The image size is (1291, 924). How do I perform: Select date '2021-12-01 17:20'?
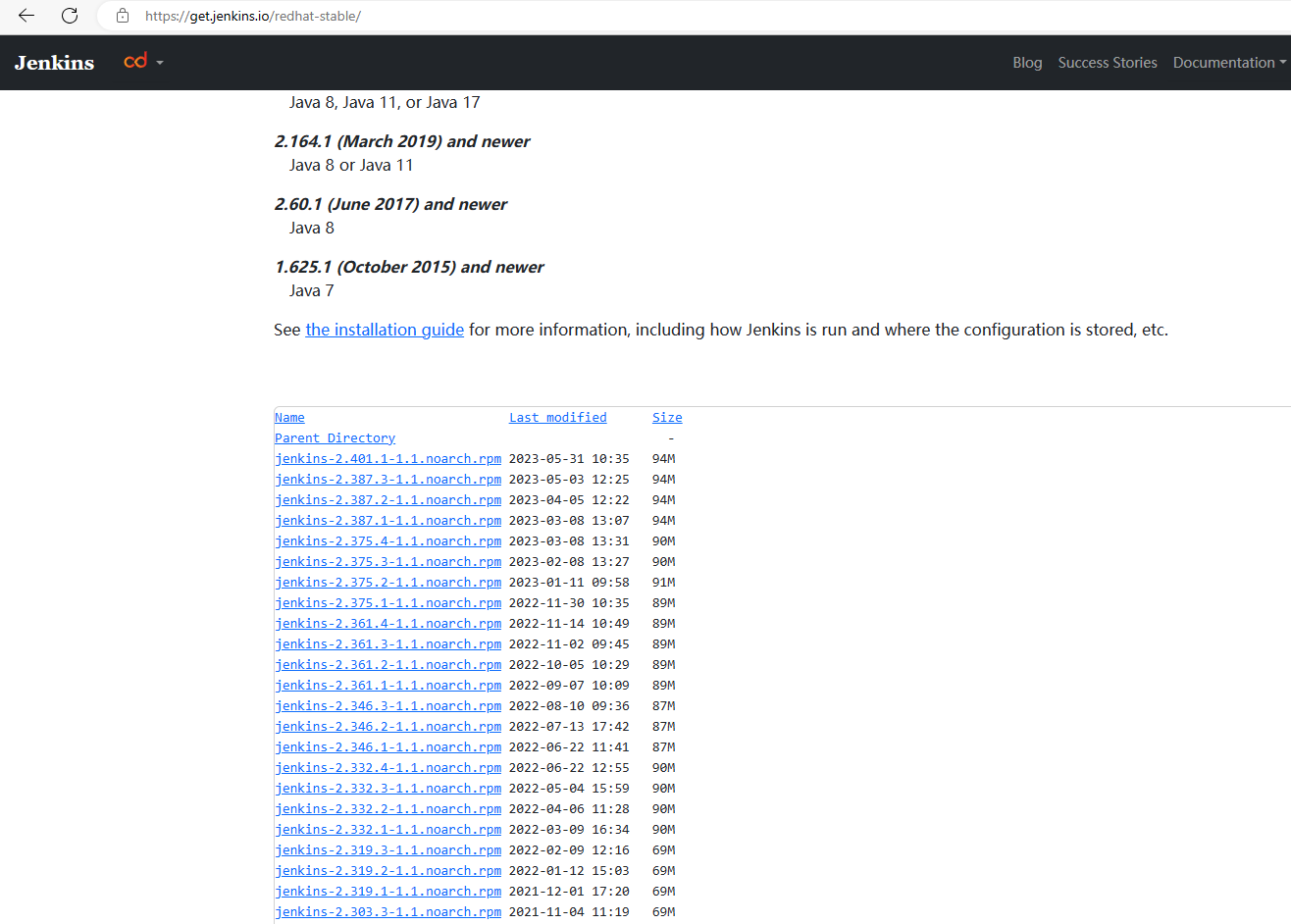pos(569,892)
